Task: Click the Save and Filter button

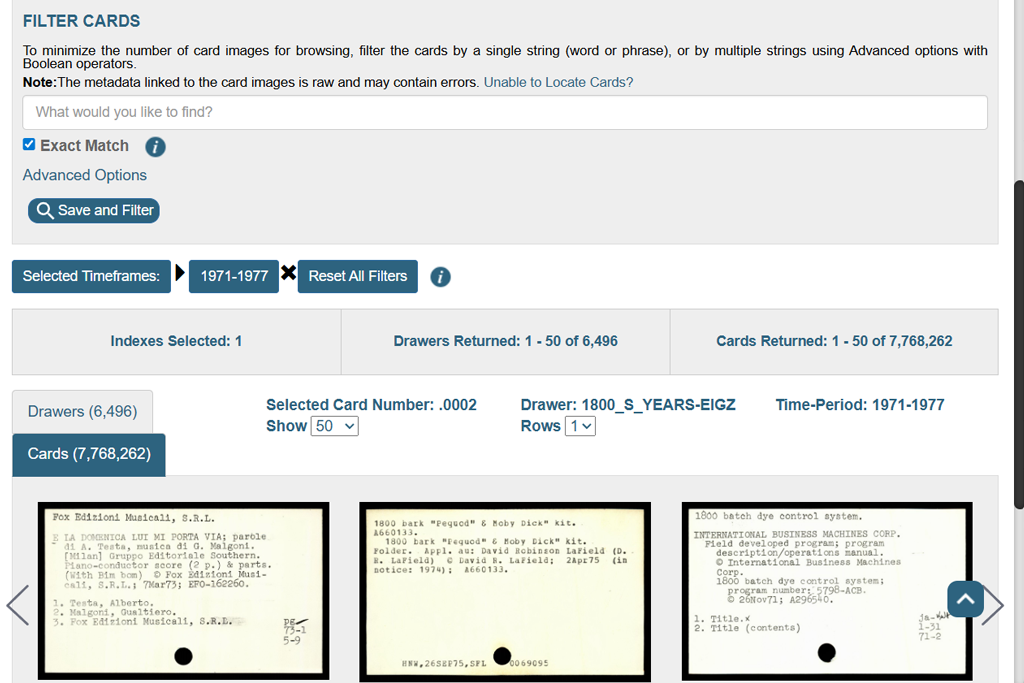Action: click(x=93, y=210)
